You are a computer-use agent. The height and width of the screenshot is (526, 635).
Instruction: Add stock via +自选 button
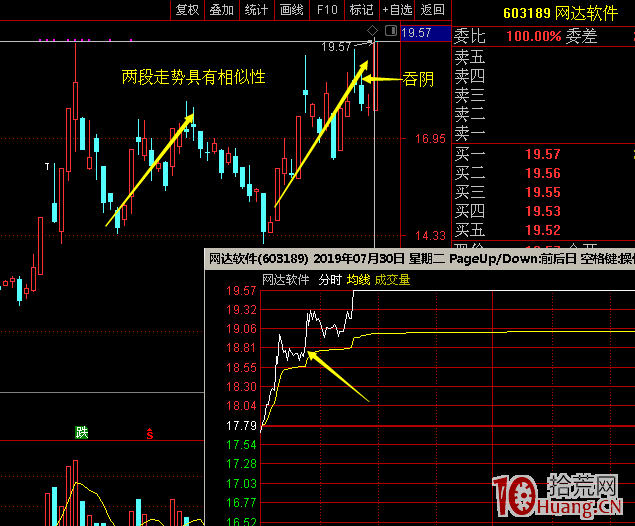[x=397, y=9]
